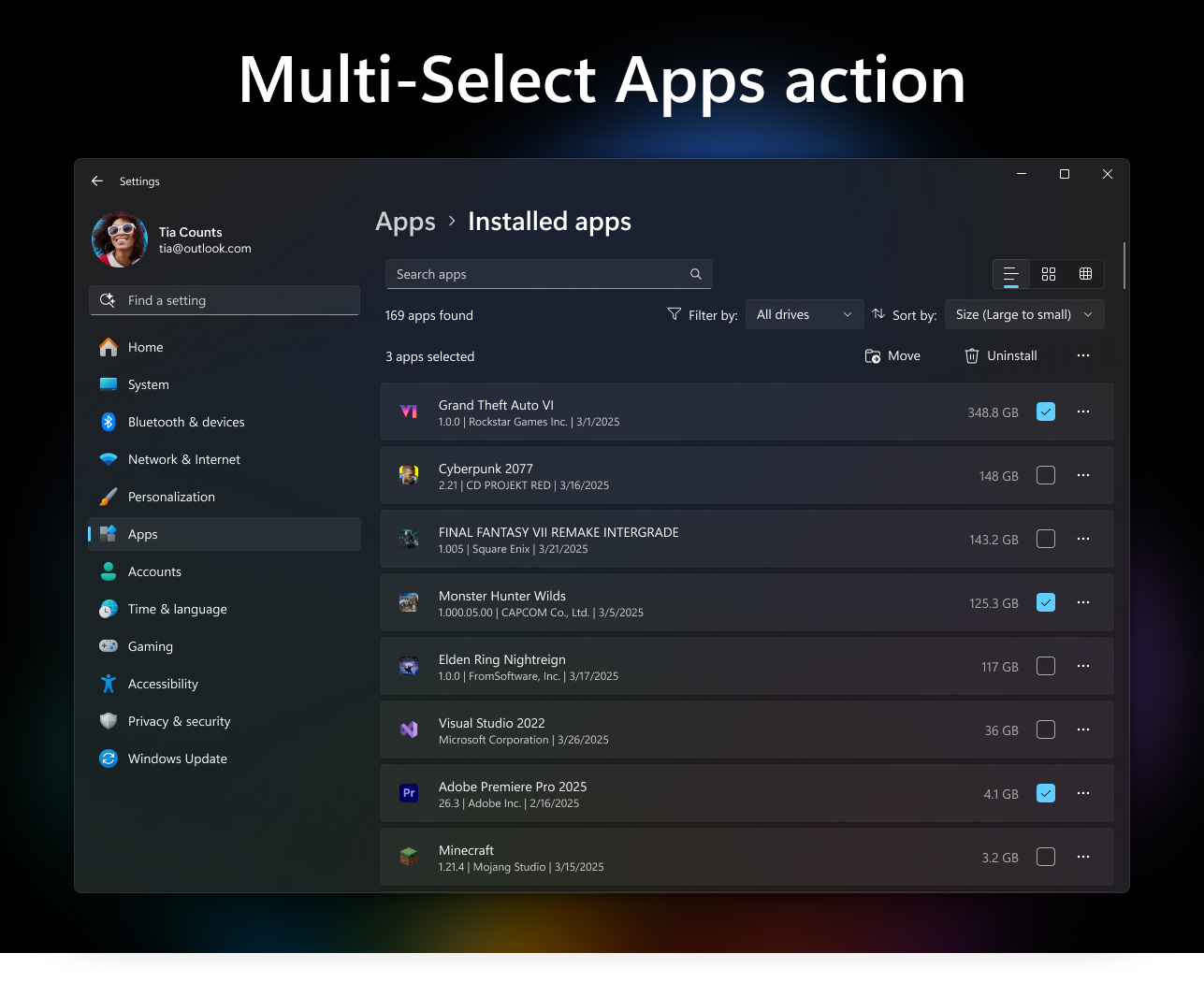1204x982 pixels.
Task: Click the Find a setting search box
Action: [225, 300]
